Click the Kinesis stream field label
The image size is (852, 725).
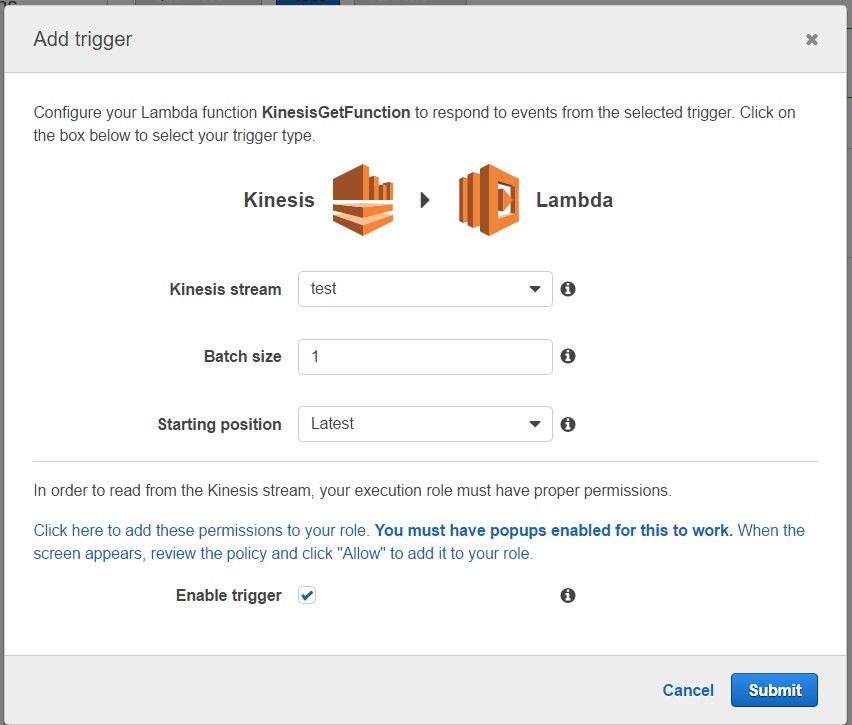pos(225,289)
